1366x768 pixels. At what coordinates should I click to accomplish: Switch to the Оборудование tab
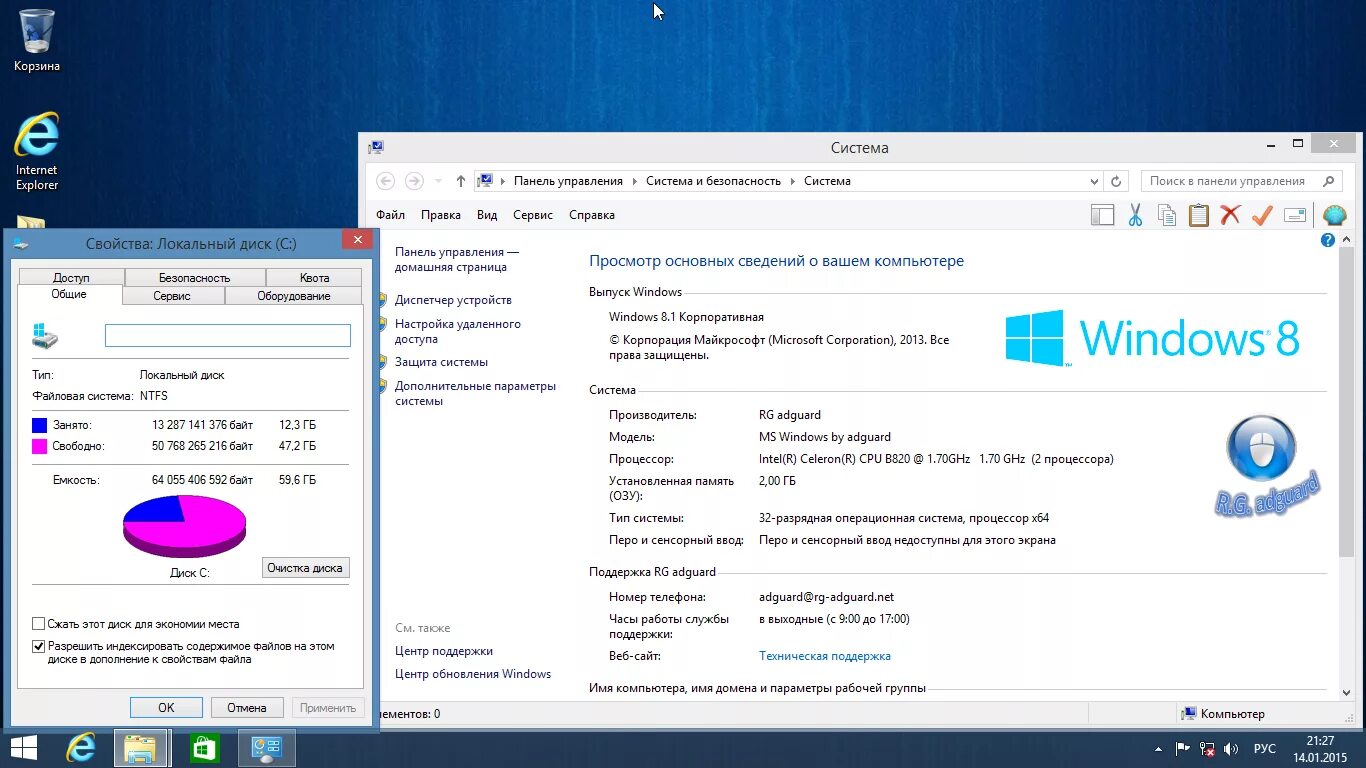[294, 296]
